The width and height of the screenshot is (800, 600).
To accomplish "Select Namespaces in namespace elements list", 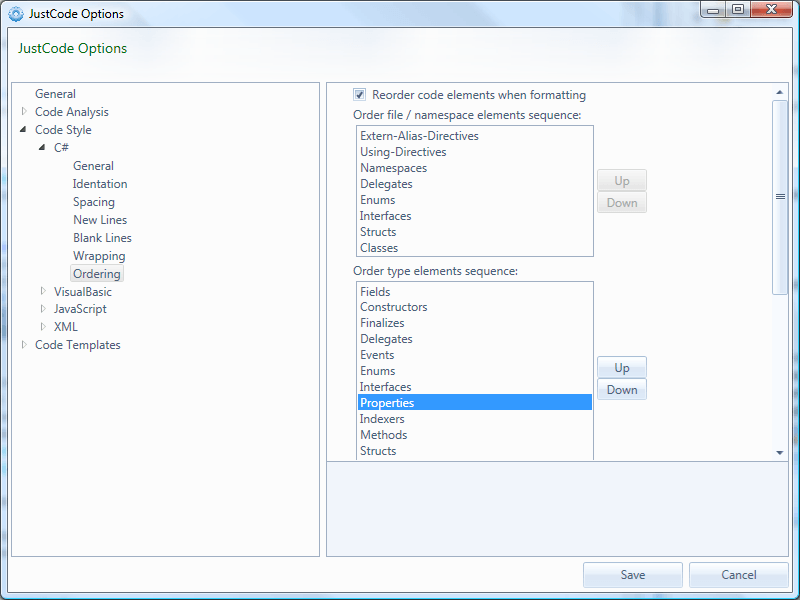I will (475, 168).
